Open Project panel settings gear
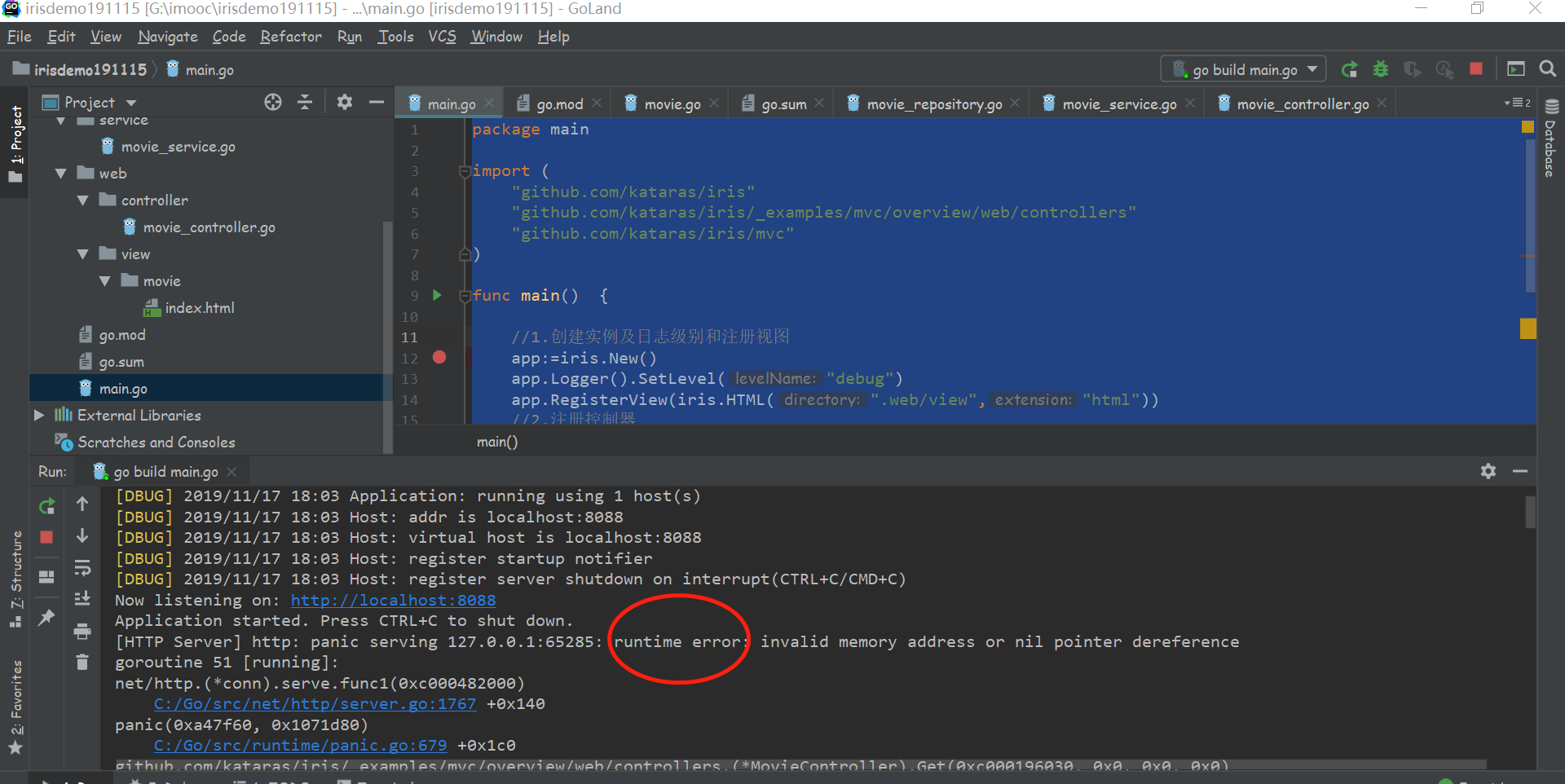The height and width of the screenshot is (784, 1565). tap(345, 102)
